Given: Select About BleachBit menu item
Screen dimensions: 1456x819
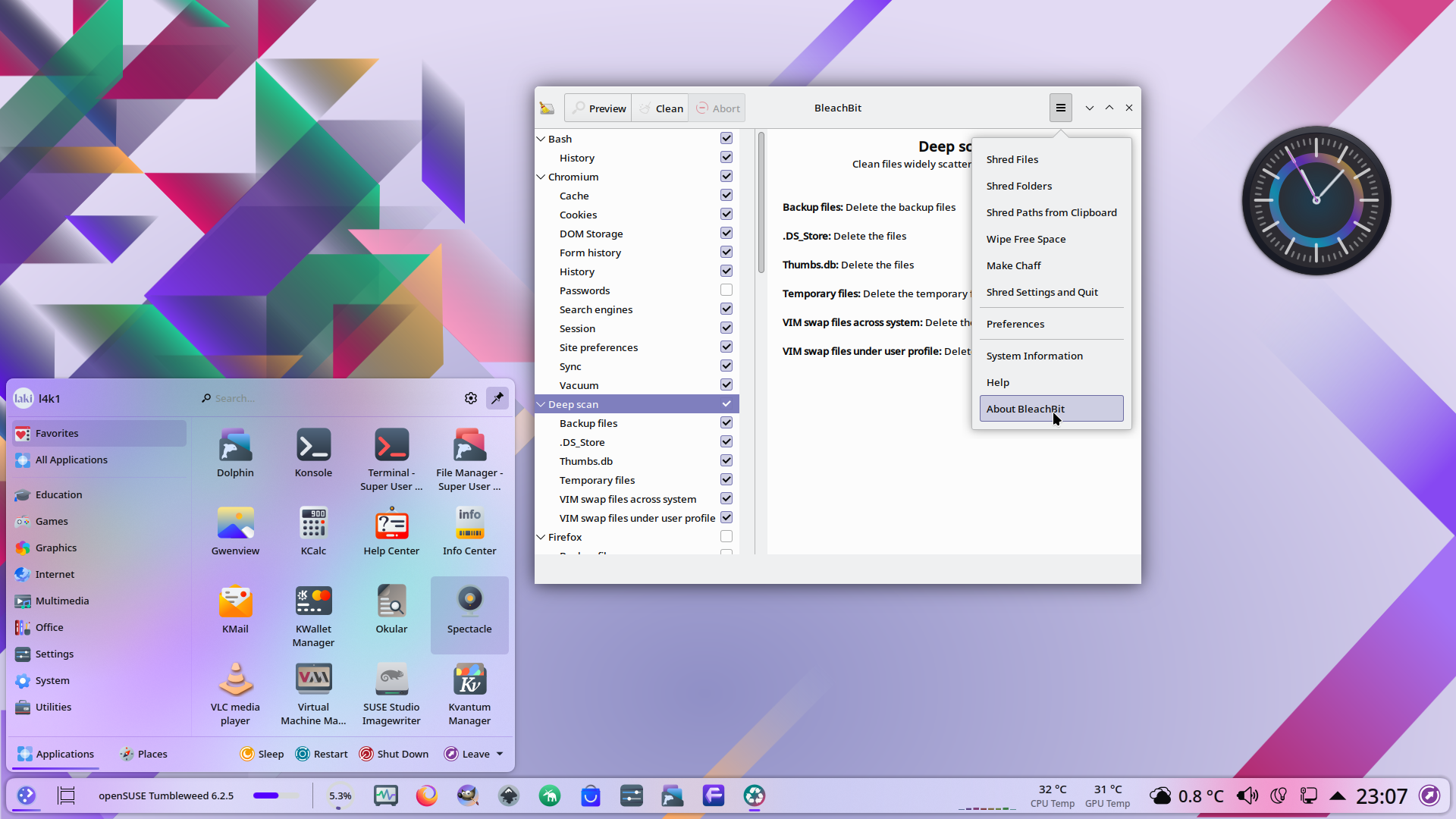Looking at the screenshot, I should click(1051, 409).
